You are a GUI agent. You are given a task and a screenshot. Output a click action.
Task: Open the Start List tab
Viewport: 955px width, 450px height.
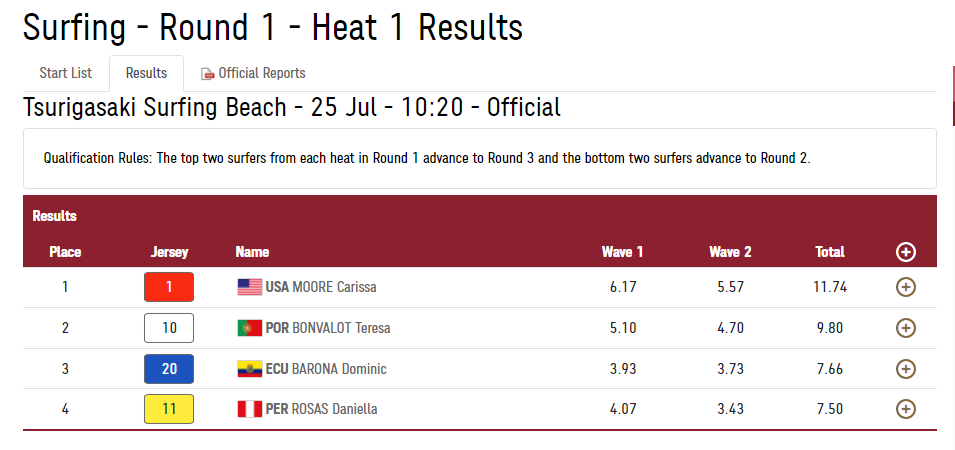65,73
